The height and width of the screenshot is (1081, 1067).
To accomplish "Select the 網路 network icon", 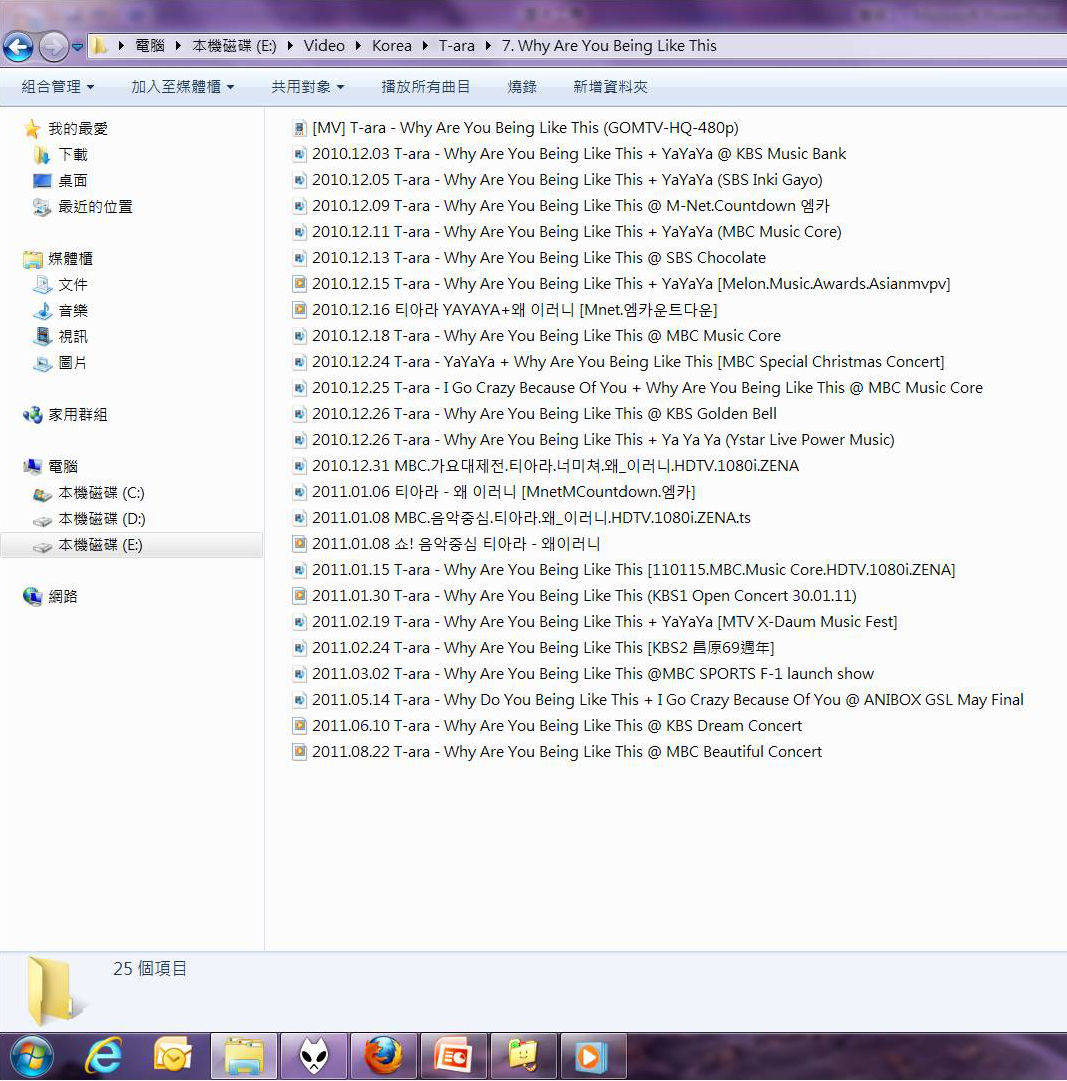I will pos(32,596).
